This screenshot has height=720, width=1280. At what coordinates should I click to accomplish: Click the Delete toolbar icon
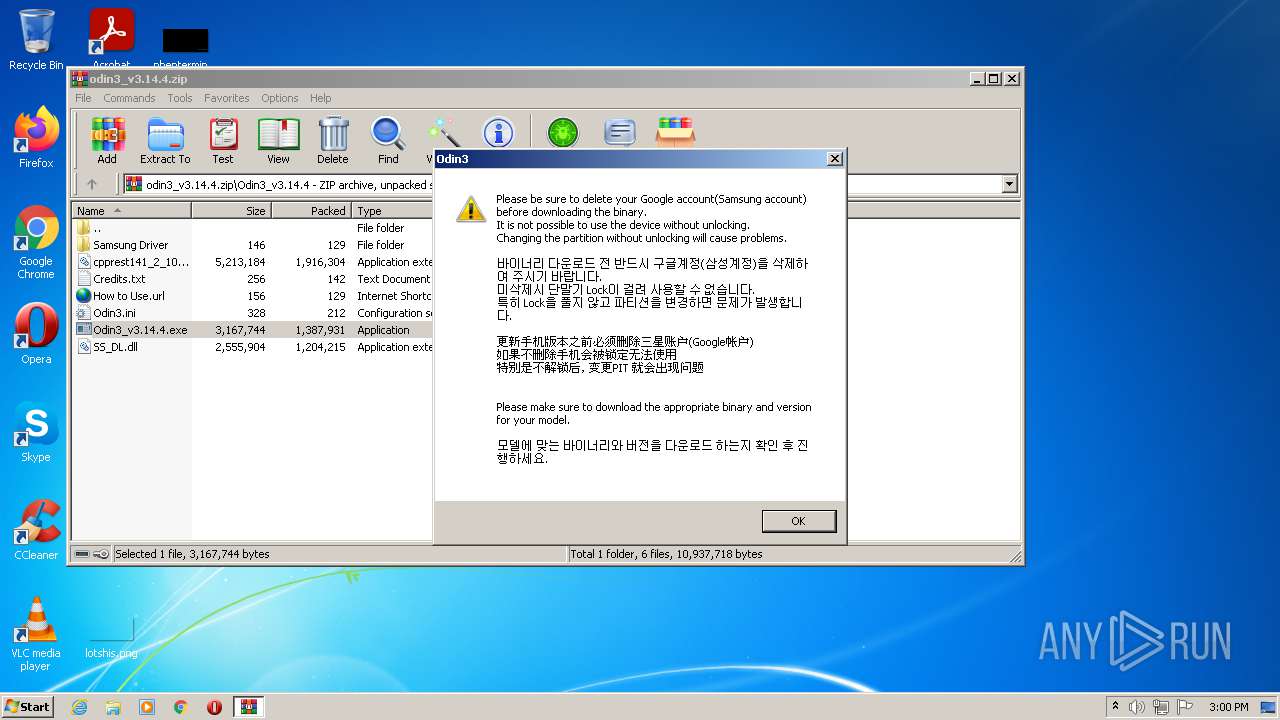(x=333, y=140)
